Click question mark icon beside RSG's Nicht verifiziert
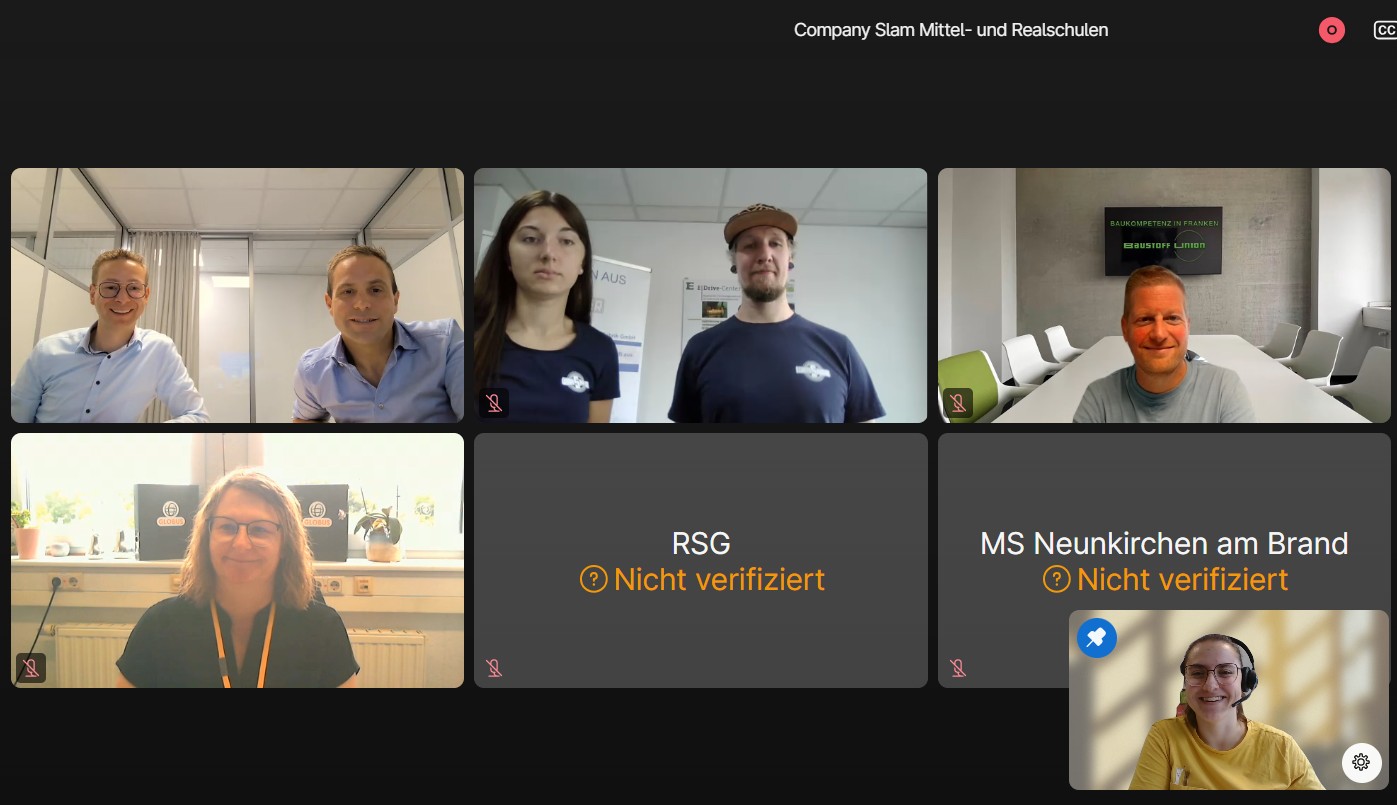1397x805 pixels. pyautogui.click(x=593, y=579)
